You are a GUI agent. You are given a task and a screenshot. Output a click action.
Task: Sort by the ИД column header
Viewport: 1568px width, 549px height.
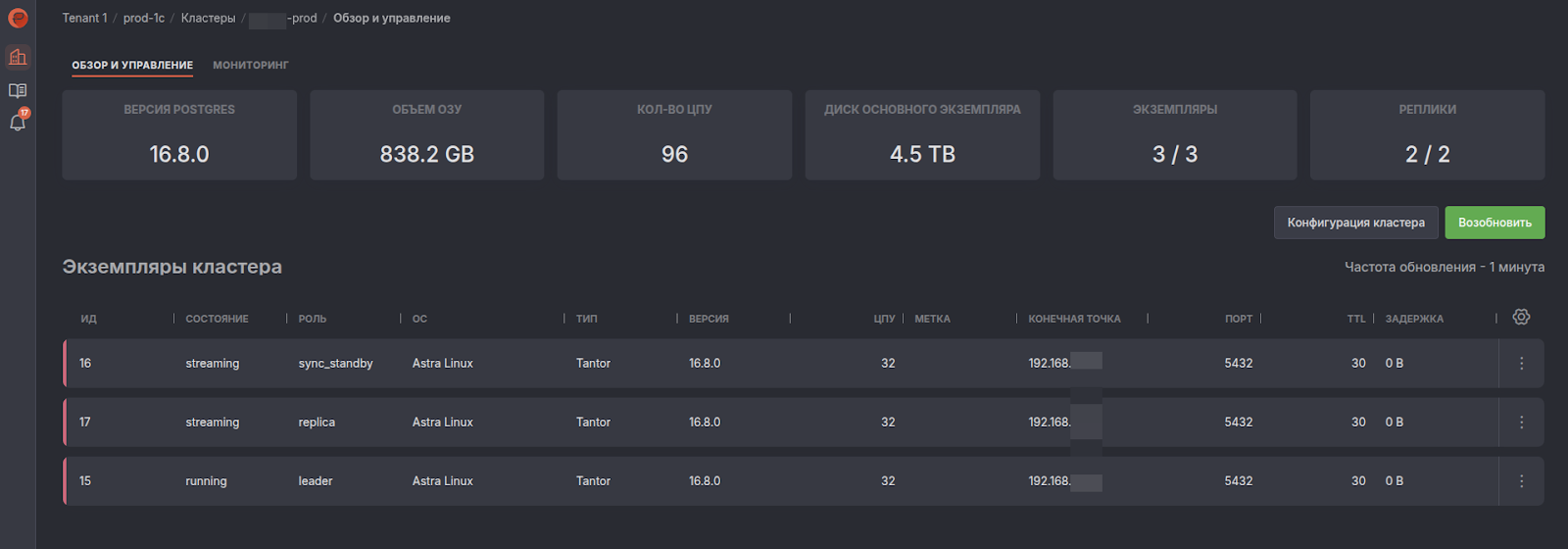88,319
